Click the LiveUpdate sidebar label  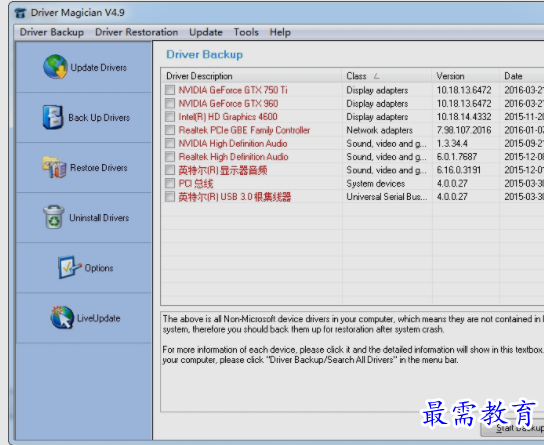click(x=99, y=318)
